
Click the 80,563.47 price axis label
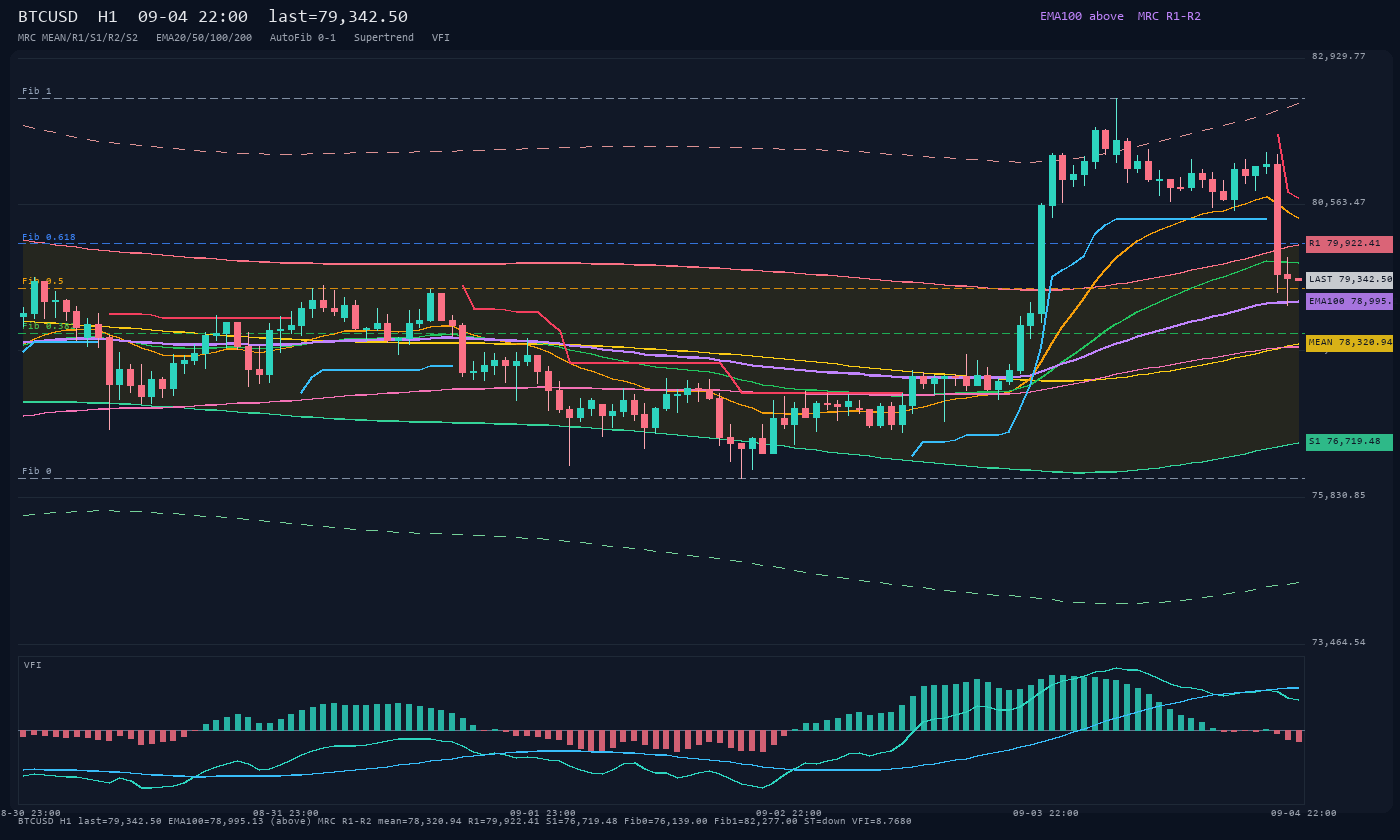coord(1338,202)
